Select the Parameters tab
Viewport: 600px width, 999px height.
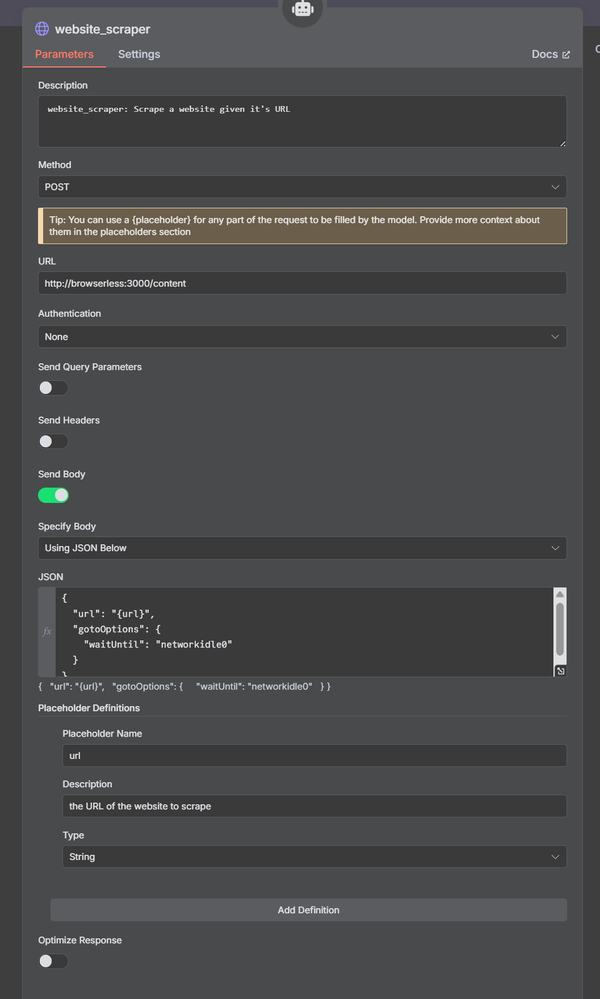(63, 55)
